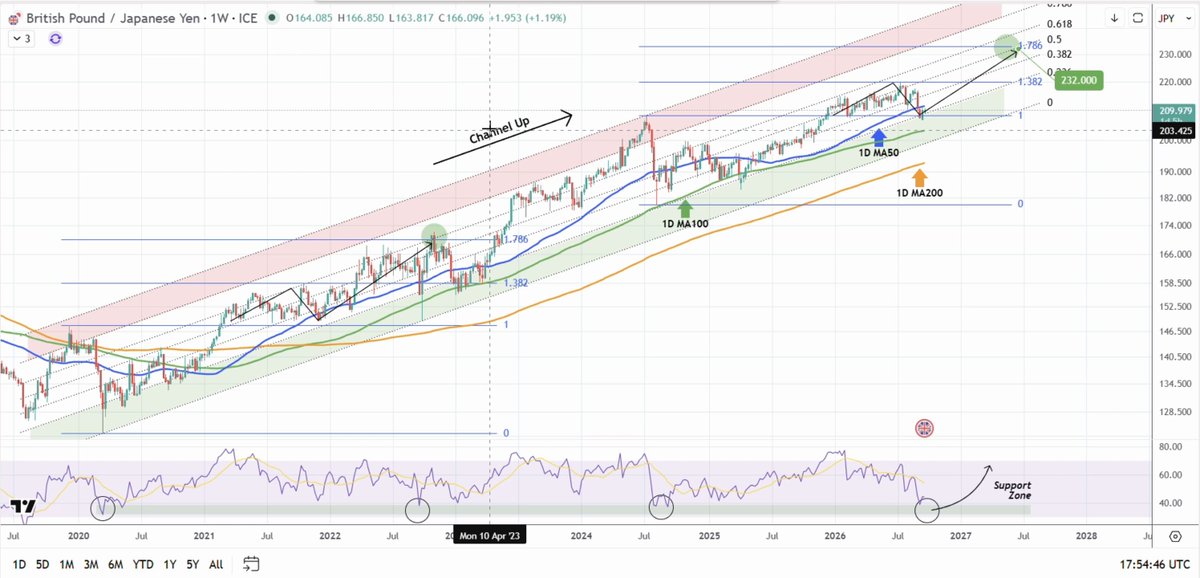Screen dimensions: 1200x578
Task: Collapse the indicator legend showing 3
Action: tap(21, 38)
